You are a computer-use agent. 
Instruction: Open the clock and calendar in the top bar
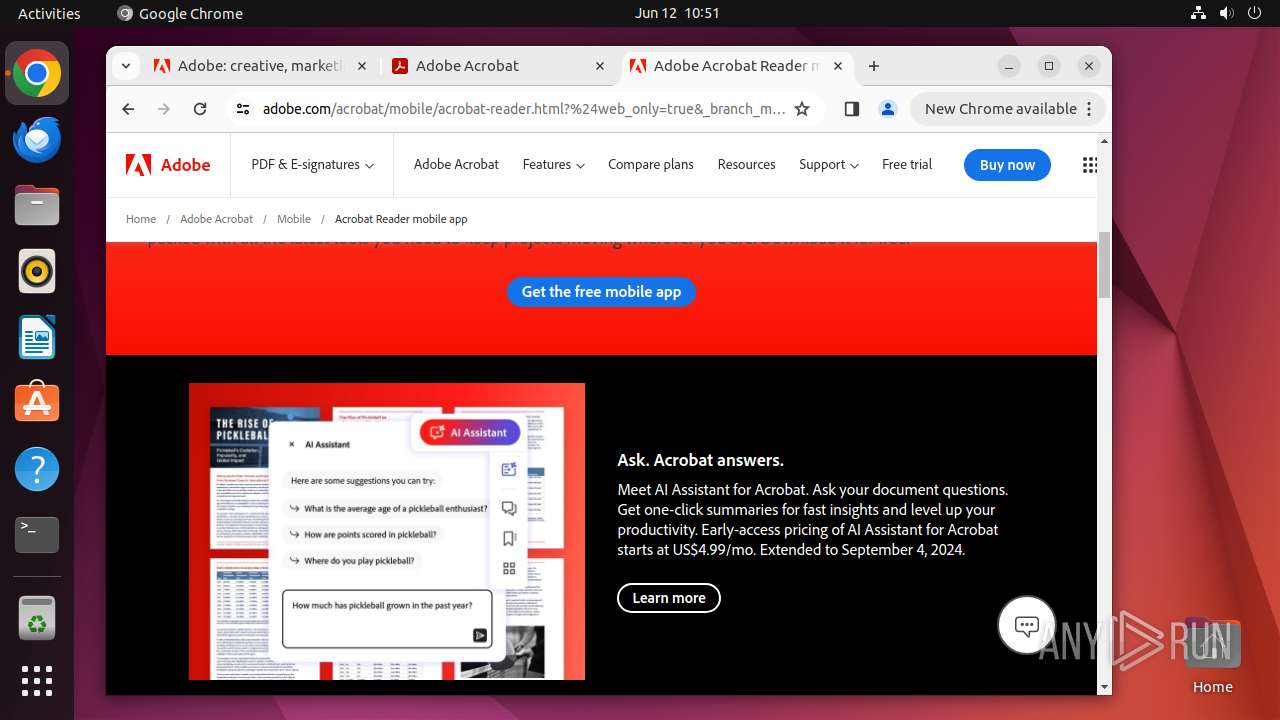pyautogui.click(x=677, y=13)
